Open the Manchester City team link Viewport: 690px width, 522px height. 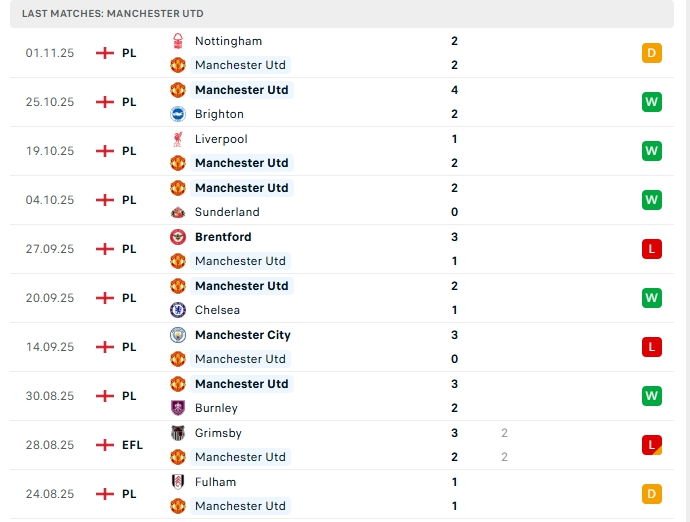tap(243, 335)
